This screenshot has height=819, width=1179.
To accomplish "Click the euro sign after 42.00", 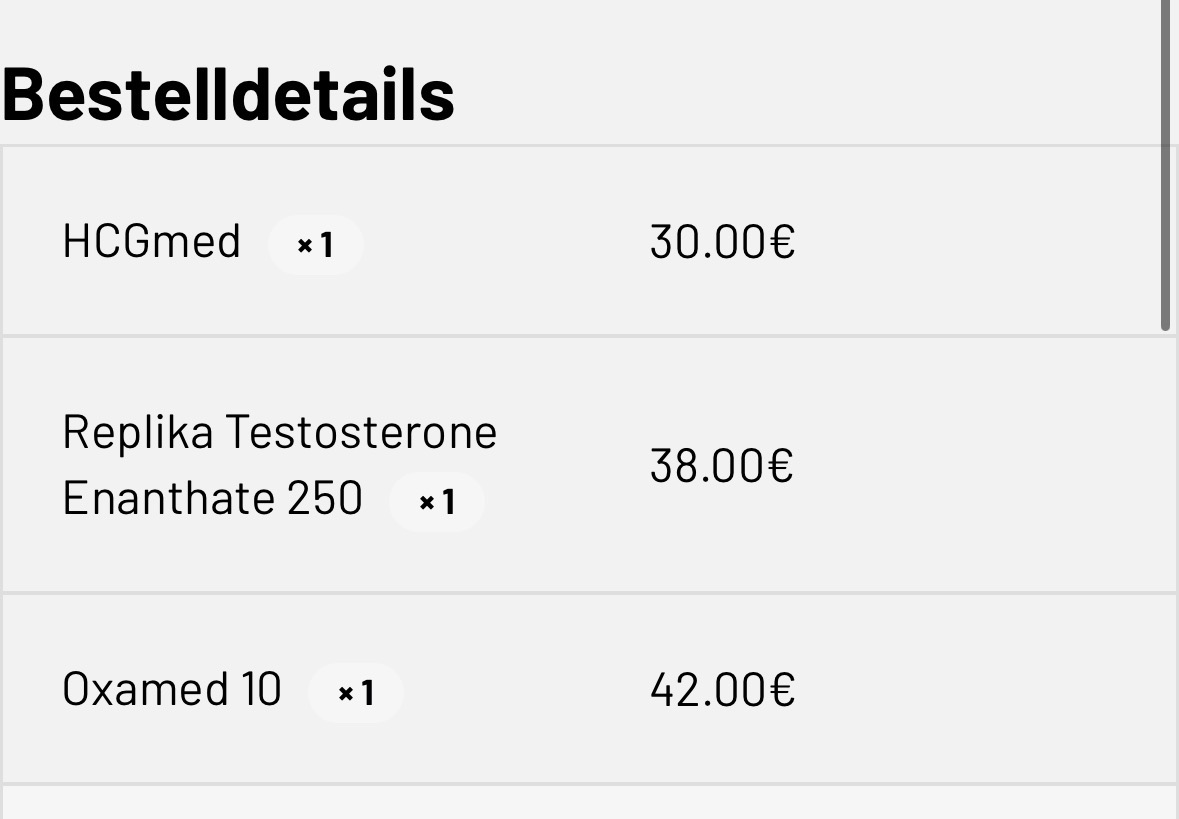I will [x=783, y=690].
